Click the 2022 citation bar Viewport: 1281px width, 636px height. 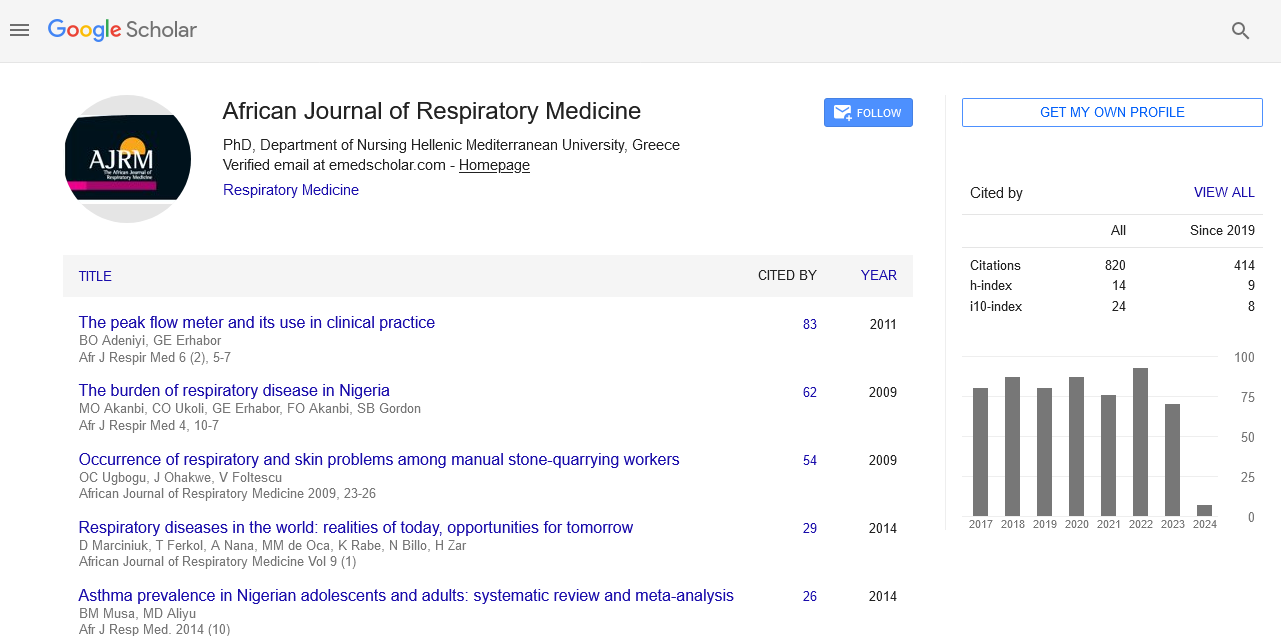(x=1140, y=442)
